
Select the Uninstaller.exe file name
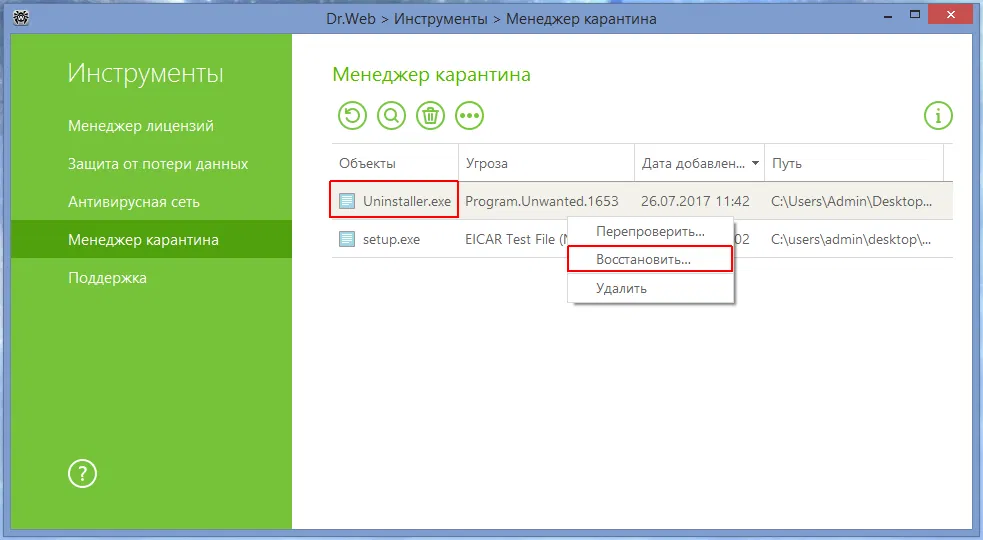407,201
